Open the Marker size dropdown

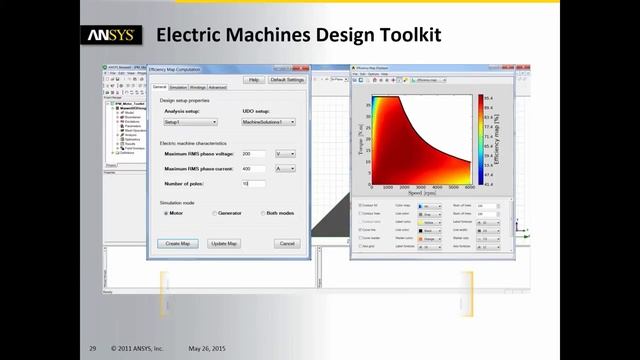488,239
